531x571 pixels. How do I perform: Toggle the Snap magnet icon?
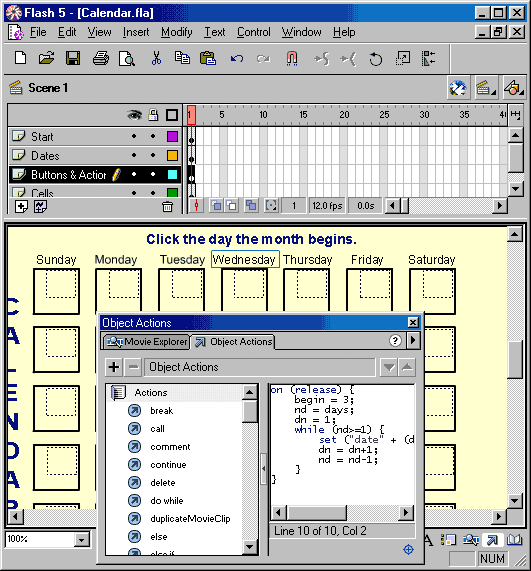coord(292,58)
